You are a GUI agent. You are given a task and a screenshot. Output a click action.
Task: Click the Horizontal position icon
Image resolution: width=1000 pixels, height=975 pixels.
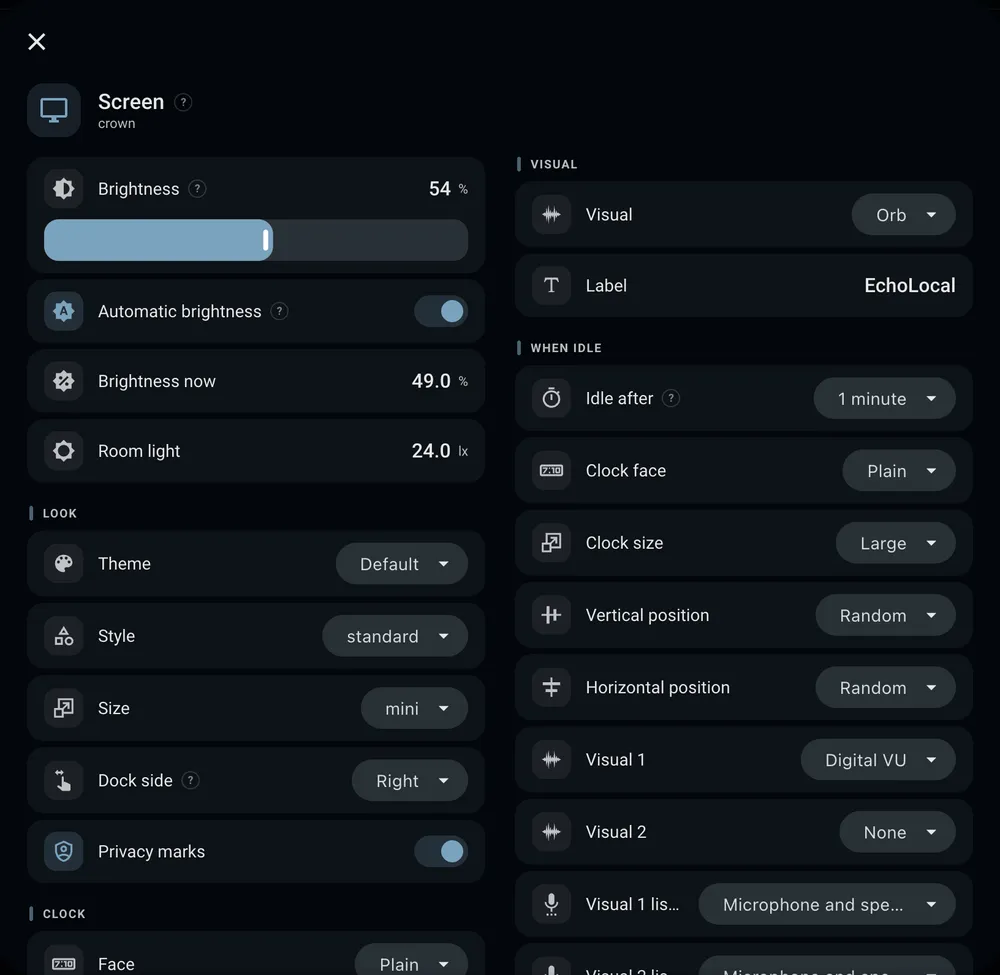(552, 687)
